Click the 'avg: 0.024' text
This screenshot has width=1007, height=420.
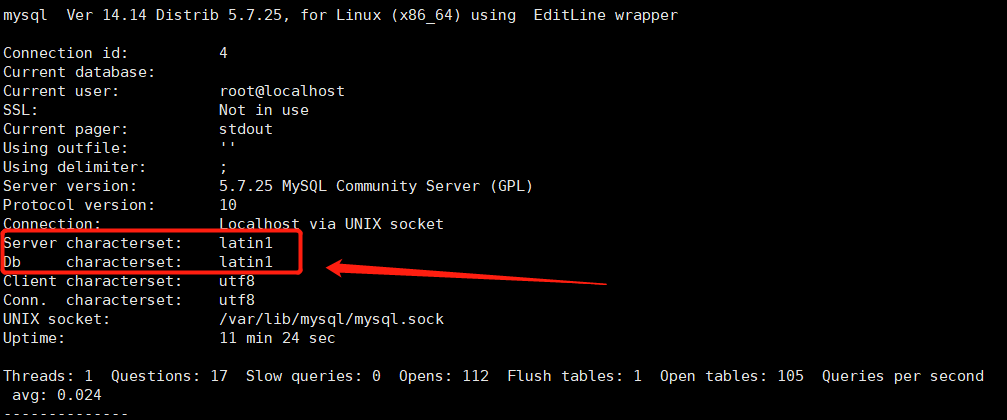pyautogui.click(x=56, y=395)
